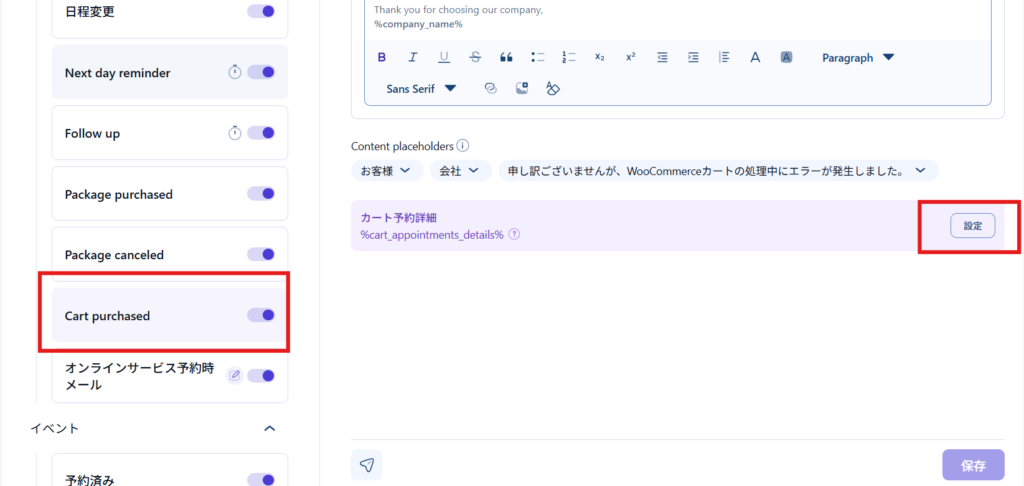Click the send test email icon
Viewport: 1024px width, 486px height.
point(367,465)
